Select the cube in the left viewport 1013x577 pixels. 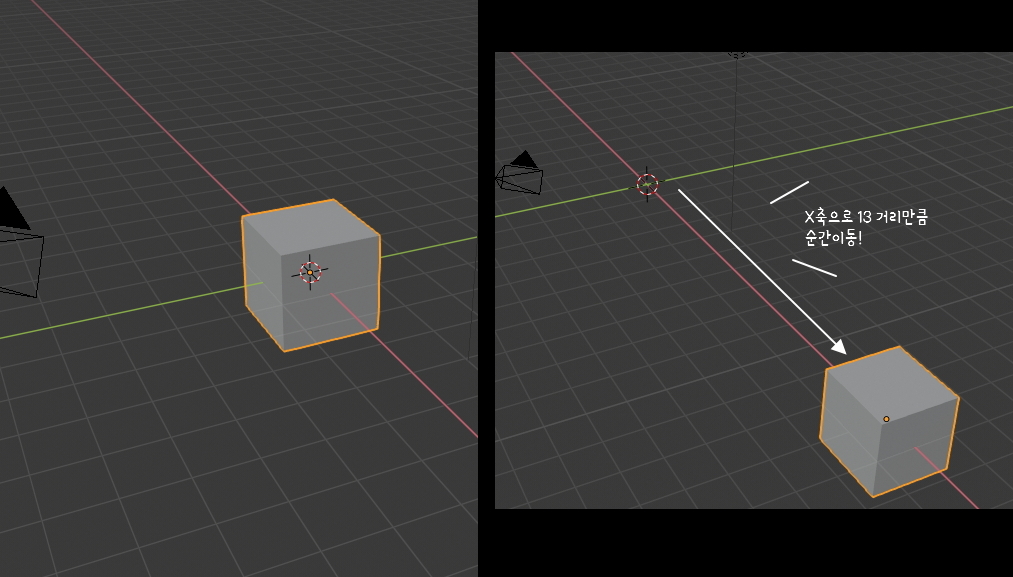point(311,276)
